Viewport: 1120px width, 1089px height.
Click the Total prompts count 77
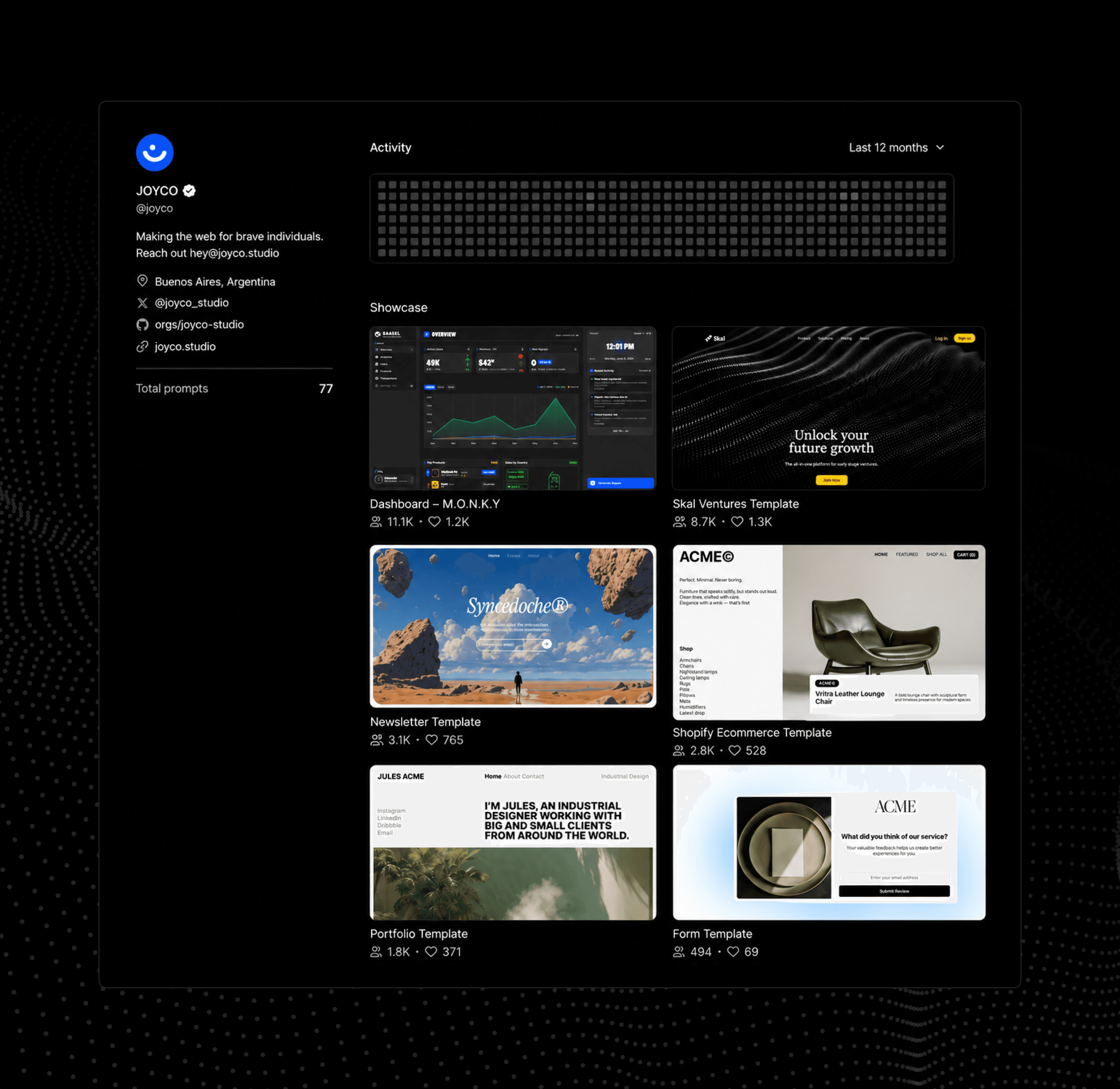point(326,389)
